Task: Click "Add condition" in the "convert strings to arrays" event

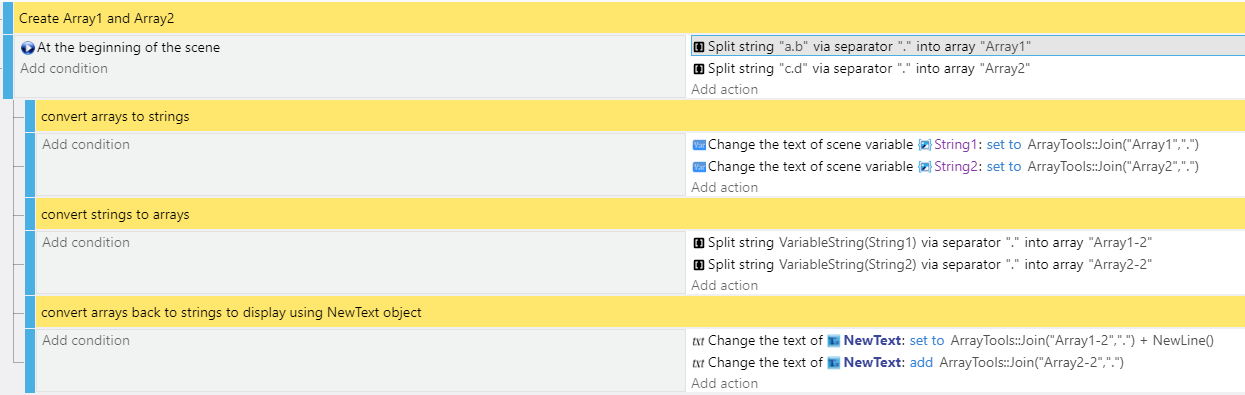Action: [x=86, y=243]
